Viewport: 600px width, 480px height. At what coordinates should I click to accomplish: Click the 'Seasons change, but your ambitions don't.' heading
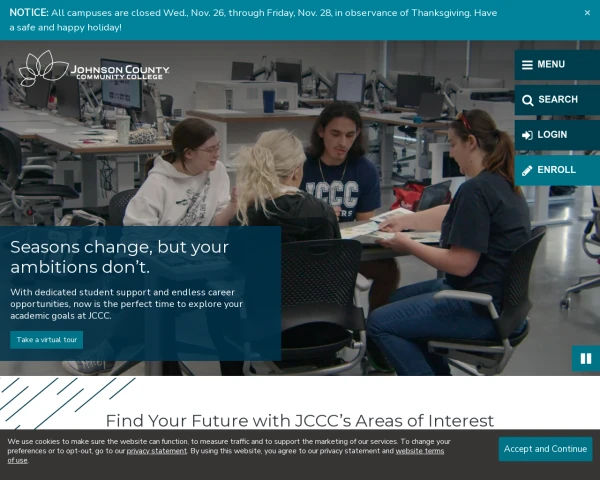pos(119,257)
